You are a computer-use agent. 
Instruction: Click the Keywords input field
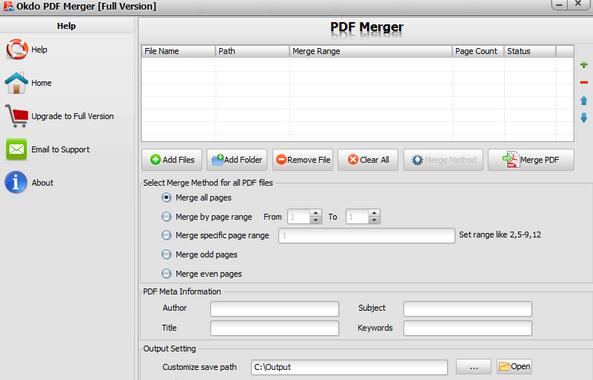tap(467, 328)
